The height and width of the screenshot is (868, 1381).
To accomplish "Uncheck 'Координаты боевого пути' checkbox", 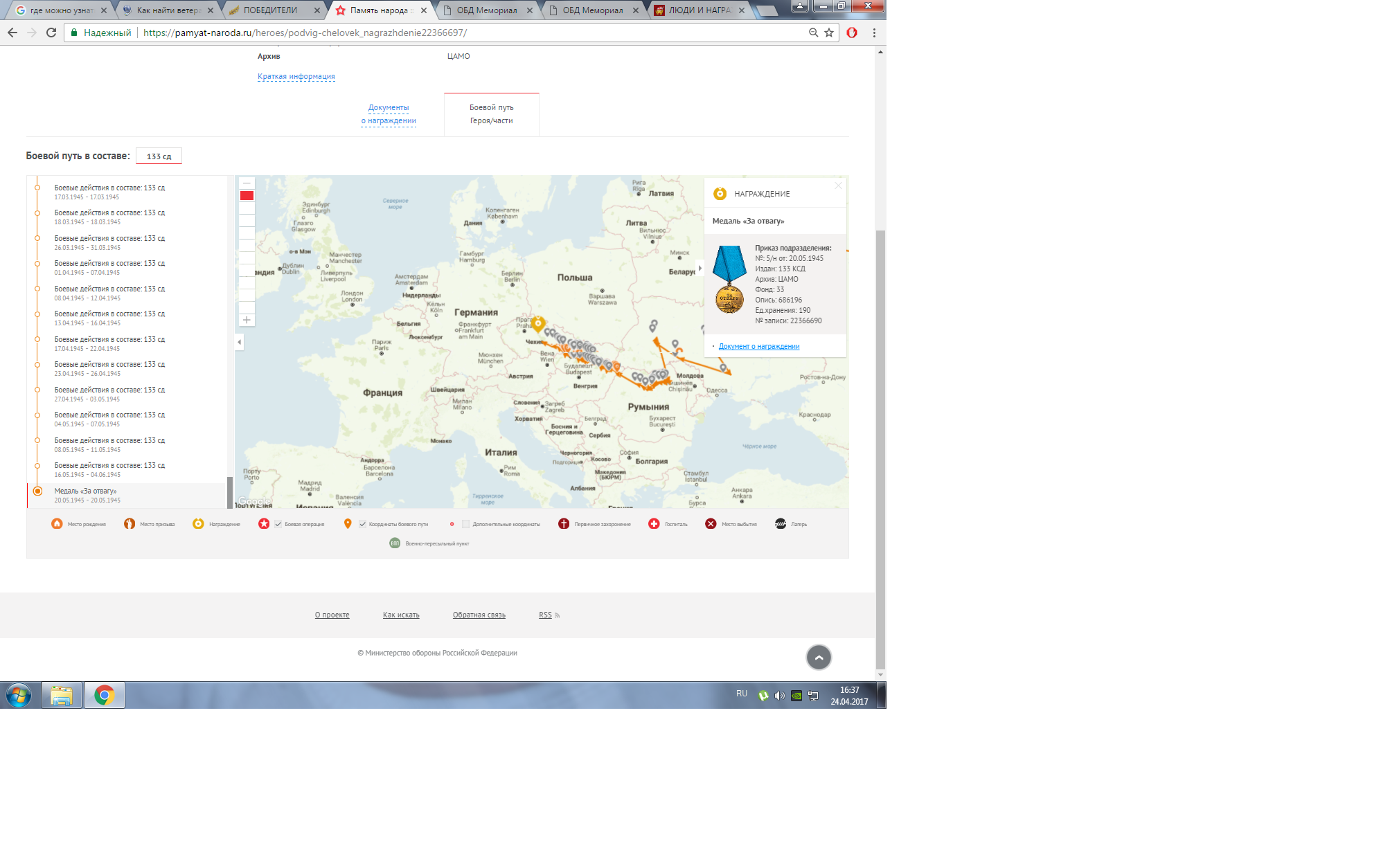I will (362, 524).
